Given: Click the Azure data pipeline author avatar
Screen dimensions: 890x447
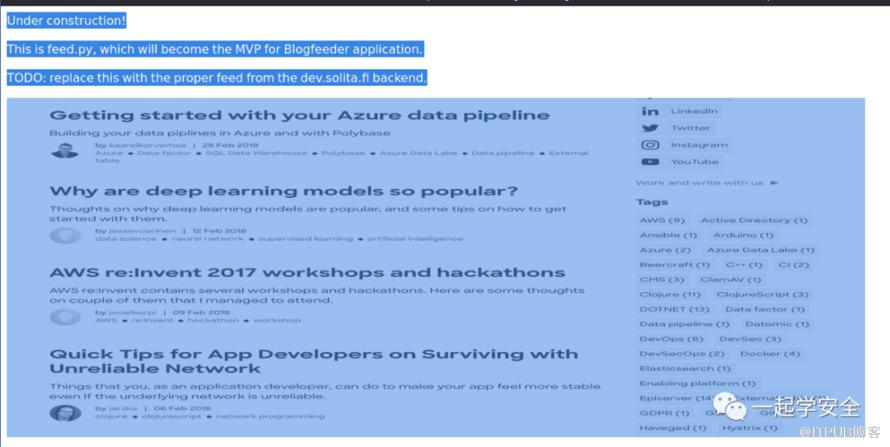Looking at the screenshot, I should click(65, 151).
